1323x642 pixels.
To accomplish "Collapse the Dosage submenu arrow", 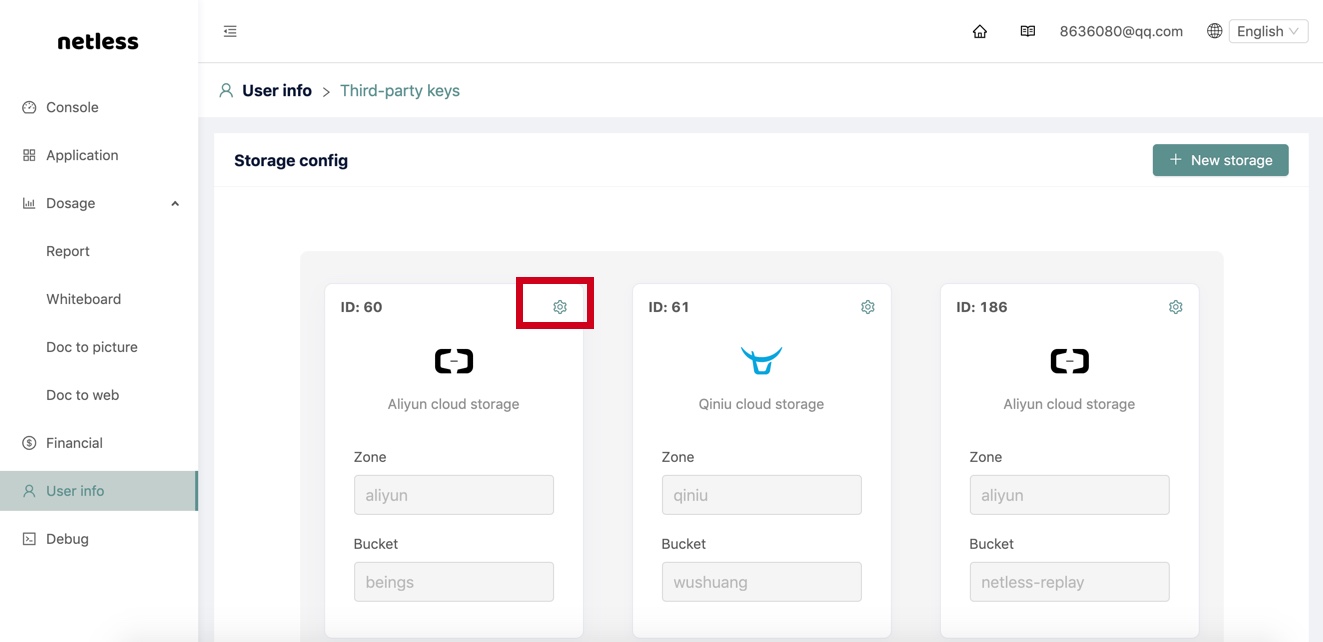I will pos(175,204).
